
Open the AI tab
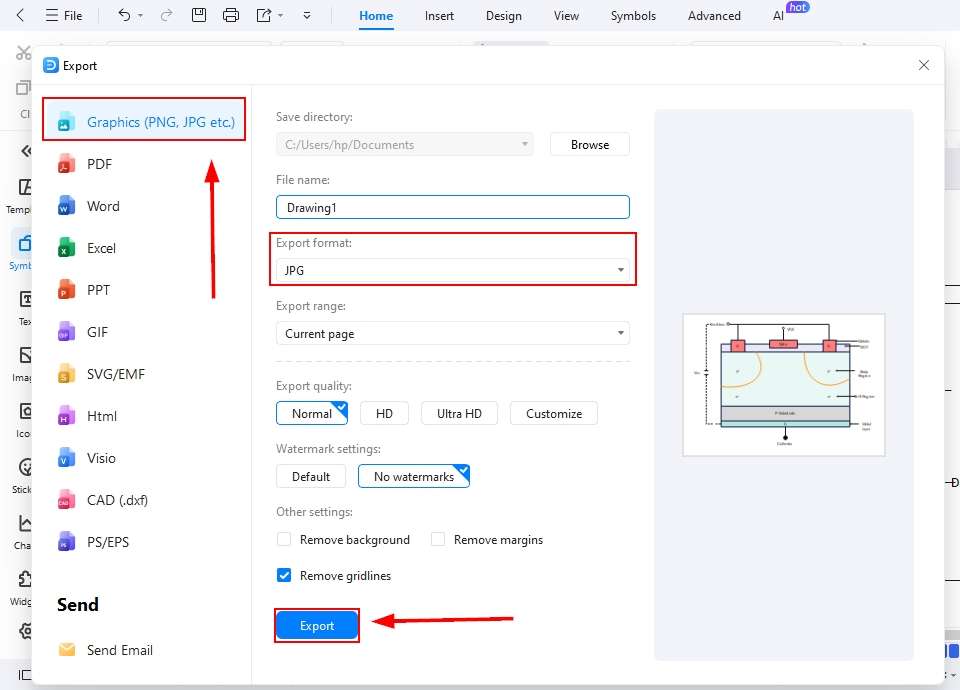click(x=778, y=16)
